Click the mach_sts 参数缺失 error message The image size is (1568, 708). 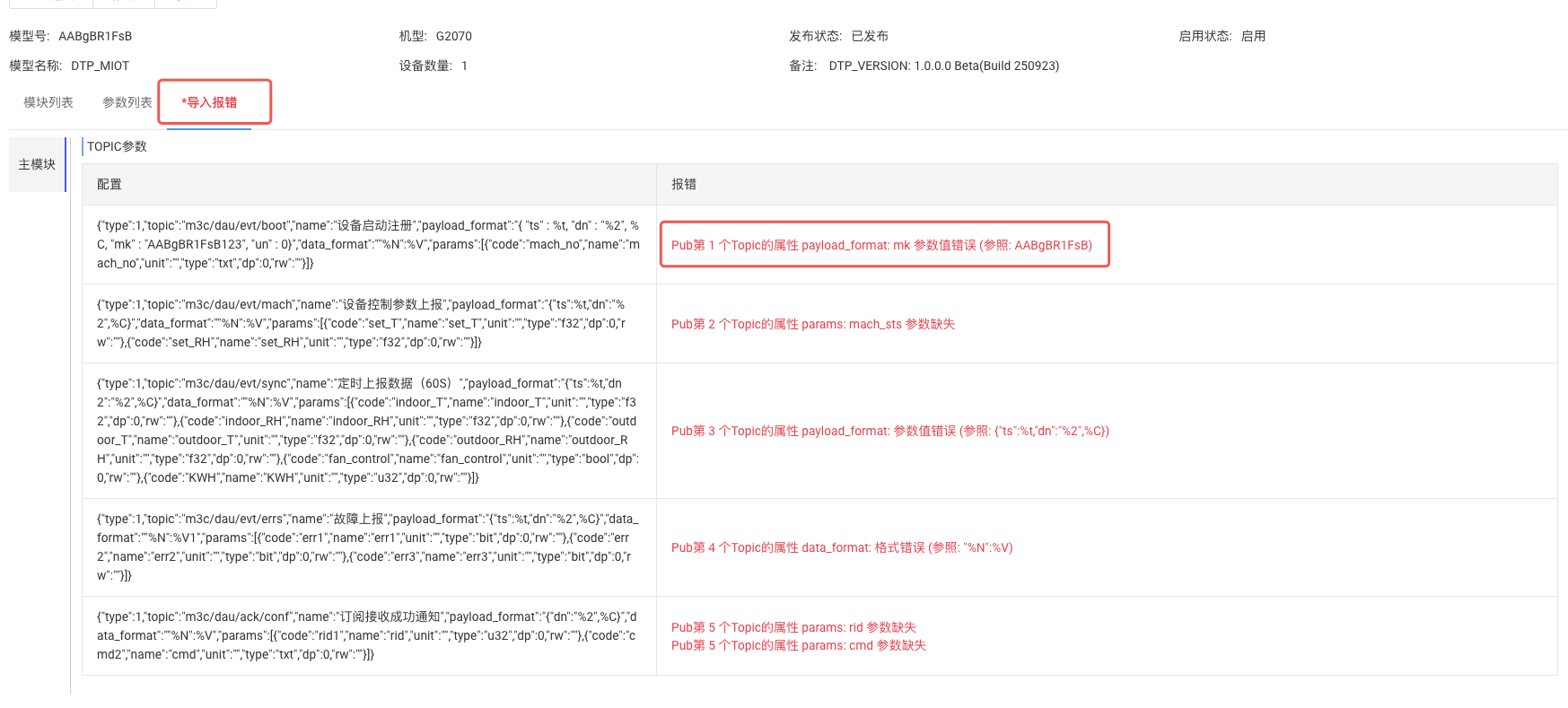[812, 324]
